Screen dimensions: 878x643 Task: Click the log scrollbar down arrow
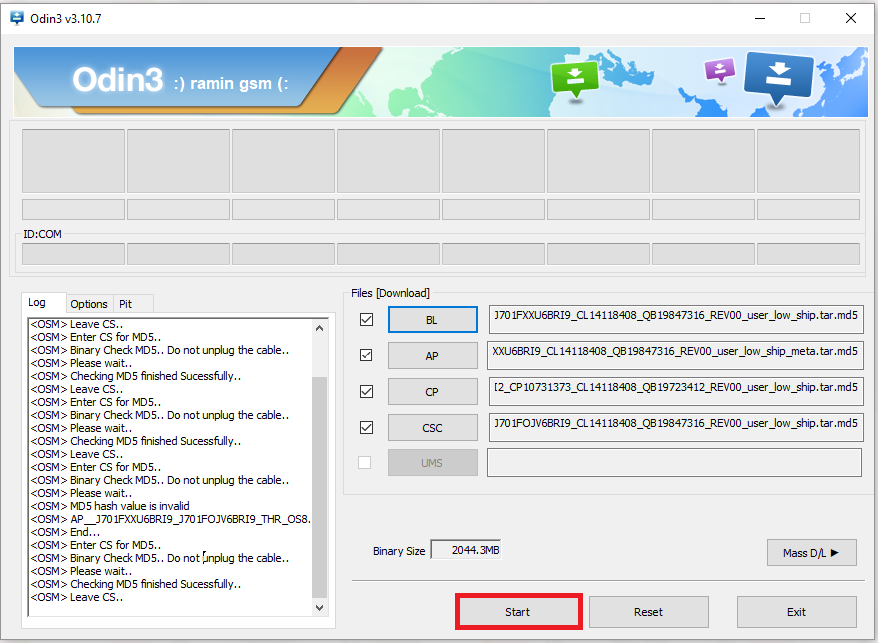tap(320, 608)
